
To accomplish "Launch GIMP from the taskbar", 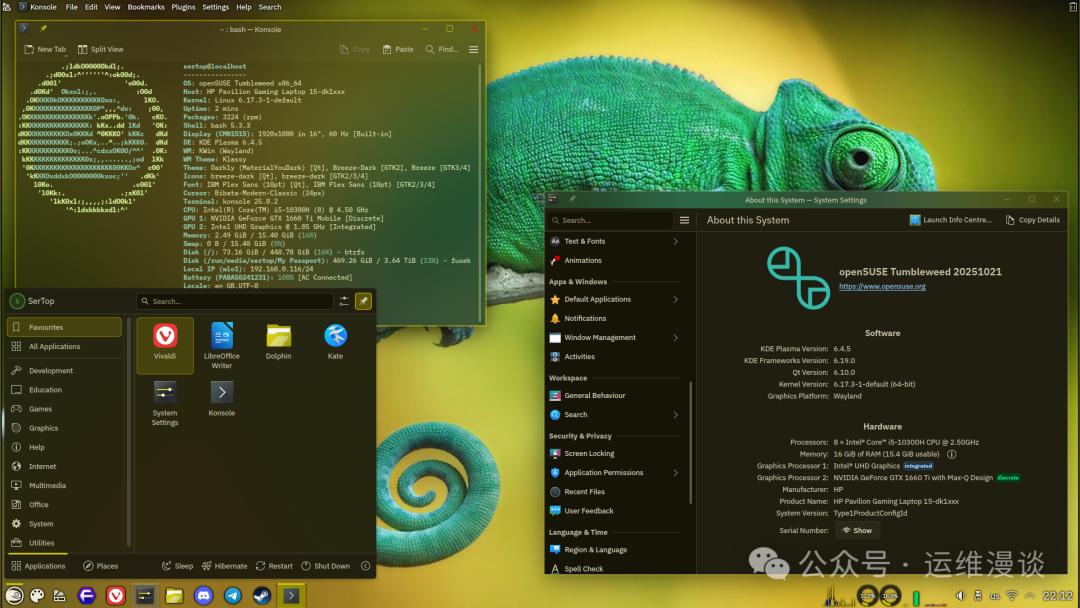I will 36,593.
